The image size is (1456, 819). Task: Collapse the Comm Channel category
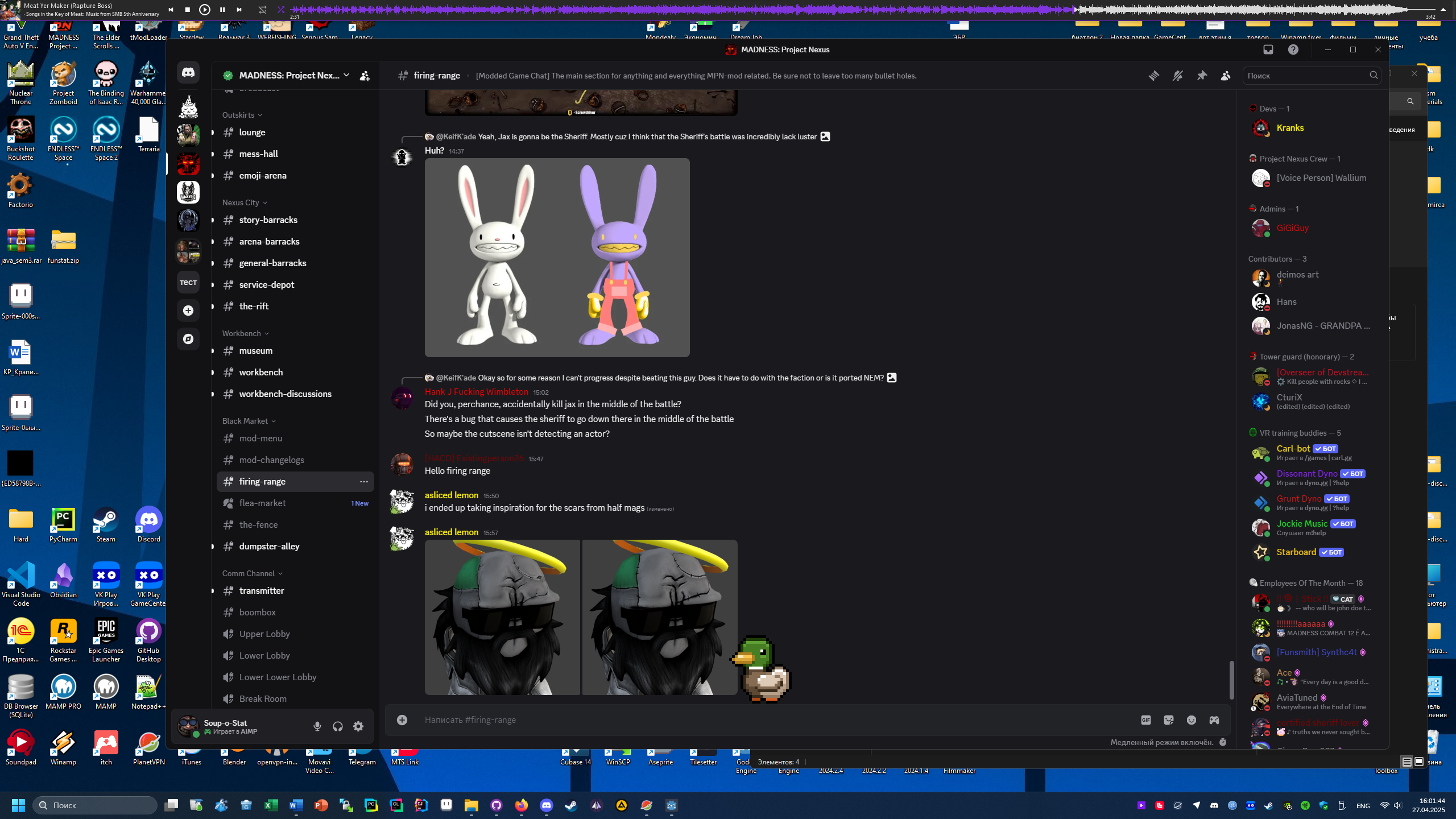pyautogui.click(x=253, y=573)
